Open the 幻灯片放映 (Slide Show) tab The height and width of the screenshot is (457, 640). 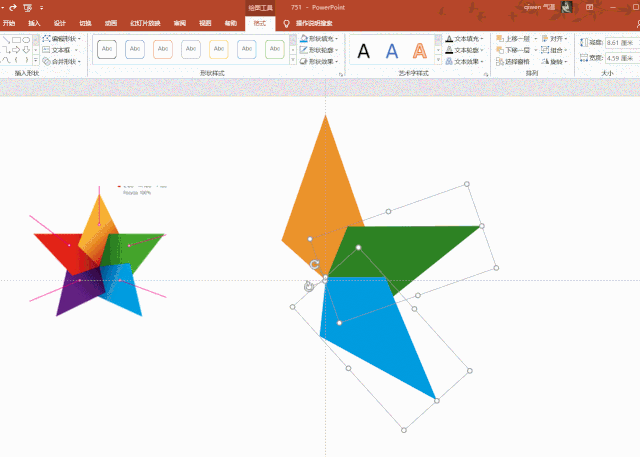click(145, 23)
